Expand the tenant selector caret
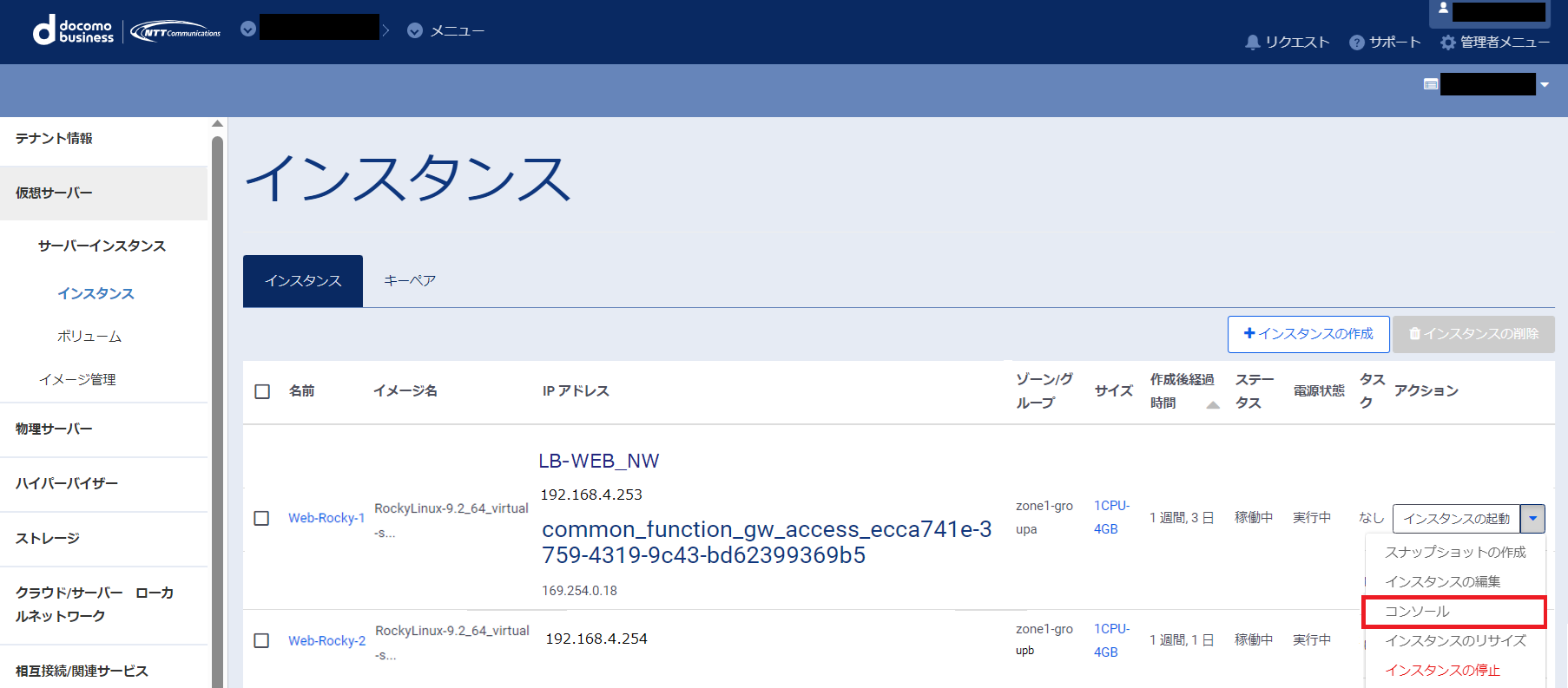Screen dimensions: 1568x688 click(1545, 85)
